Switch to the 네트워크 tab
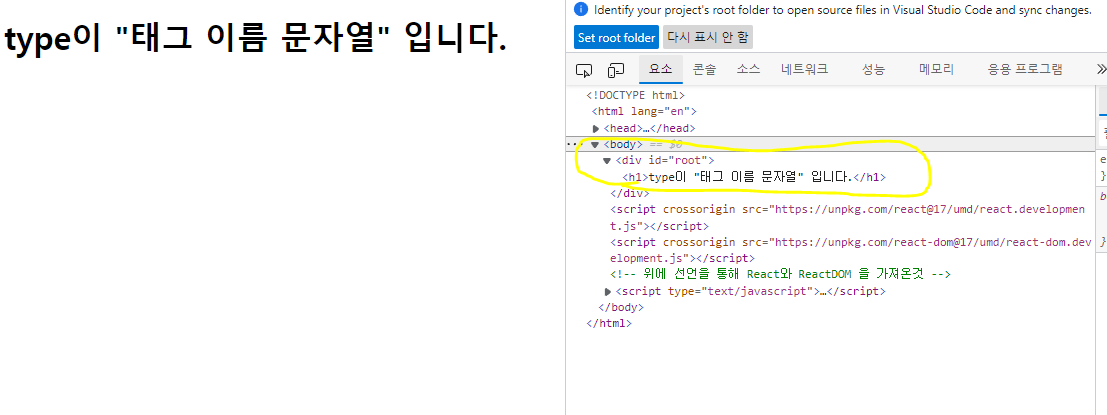Screen dimensions: 1107x415 [x=804, y=69]
